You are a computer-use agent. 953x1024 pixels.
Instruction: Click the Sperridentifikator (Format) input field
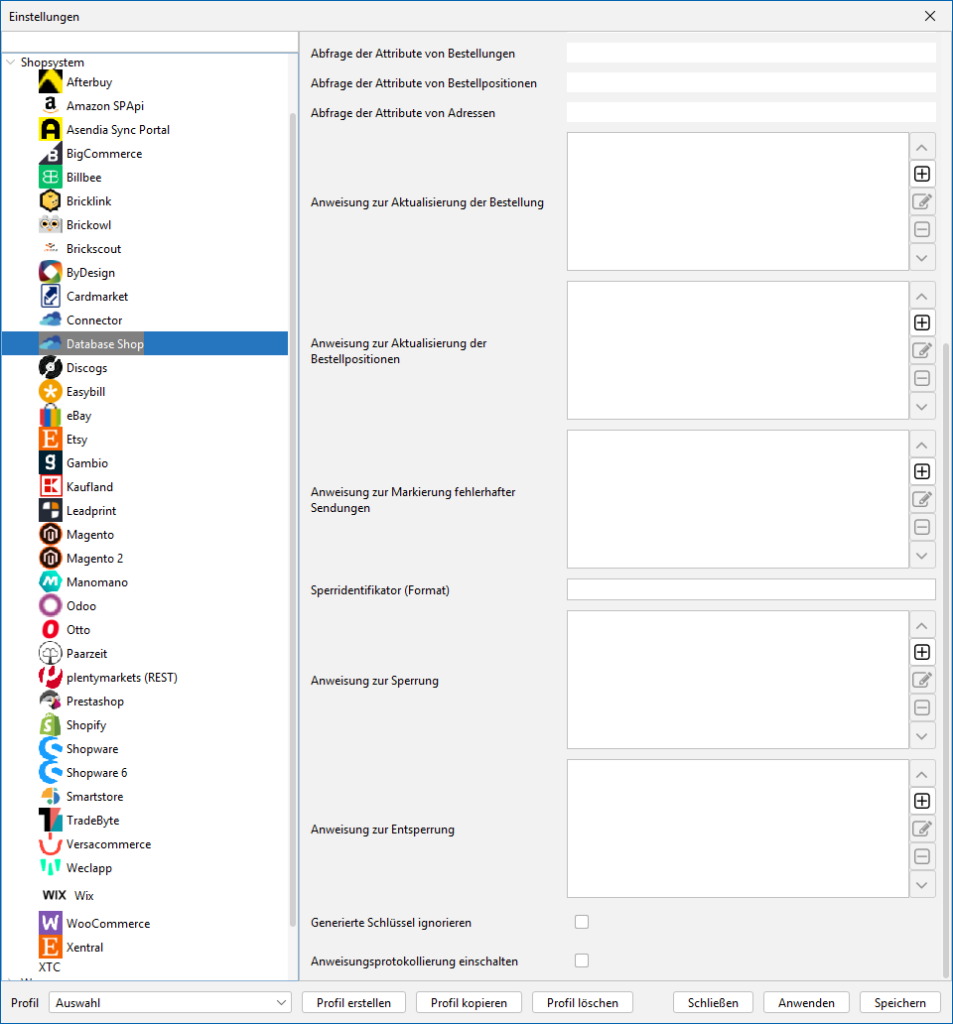(x=750, y=590)
